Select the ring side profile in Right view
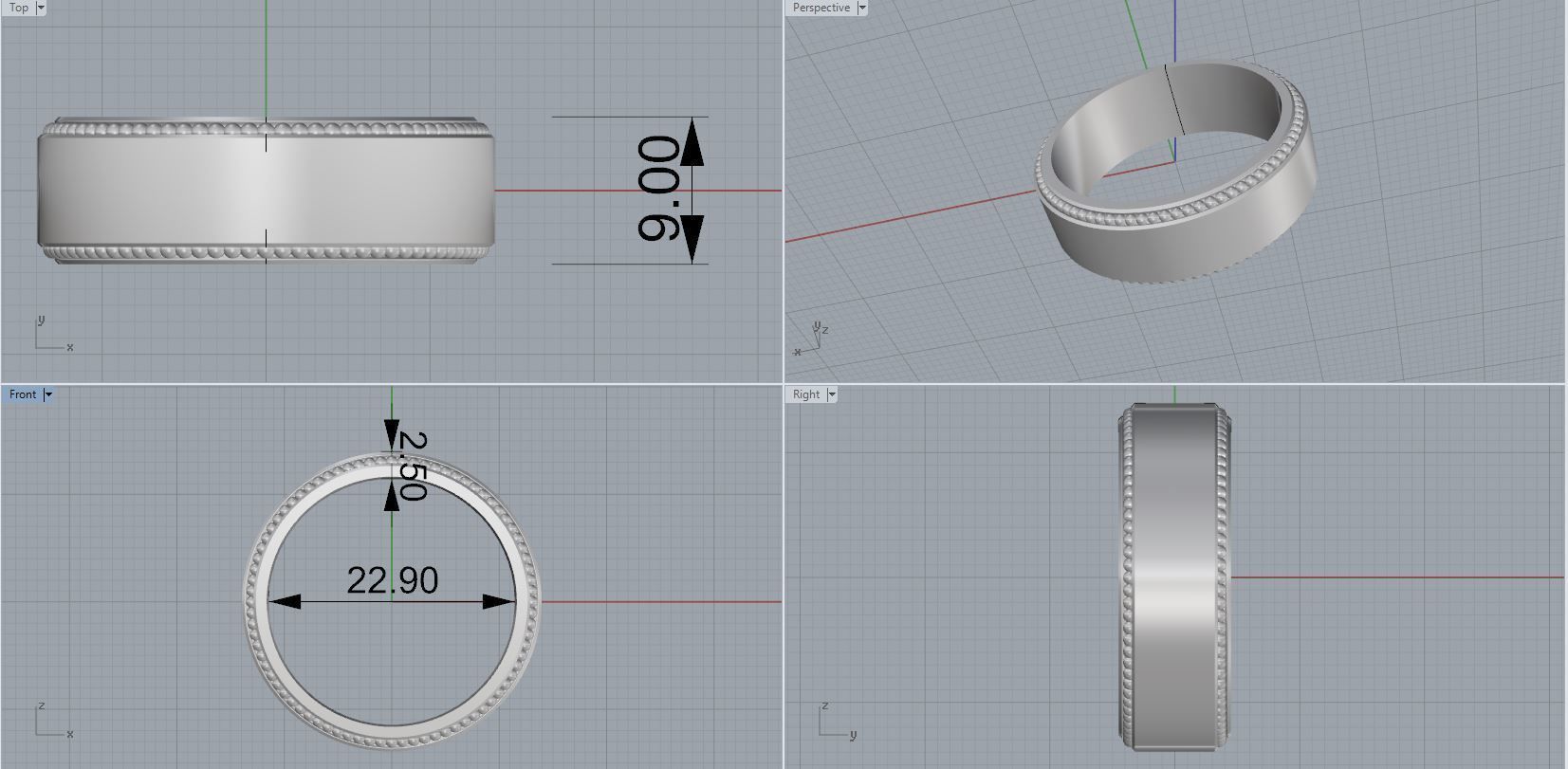Viewport: 1568px width, 769px height. click(1174, 576)
